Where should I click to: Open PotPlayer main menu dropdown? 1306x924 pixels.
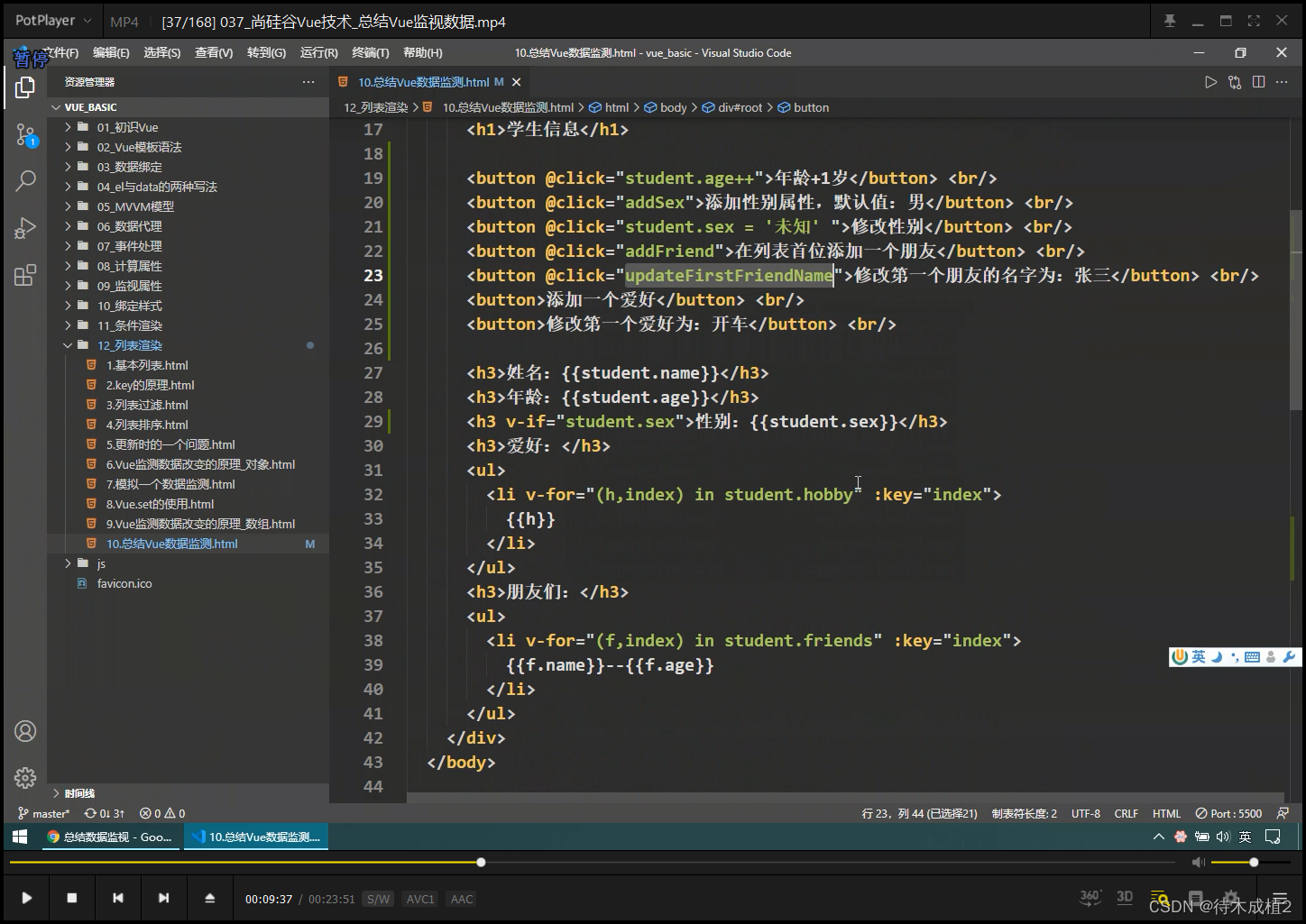[x=53, y=20]
